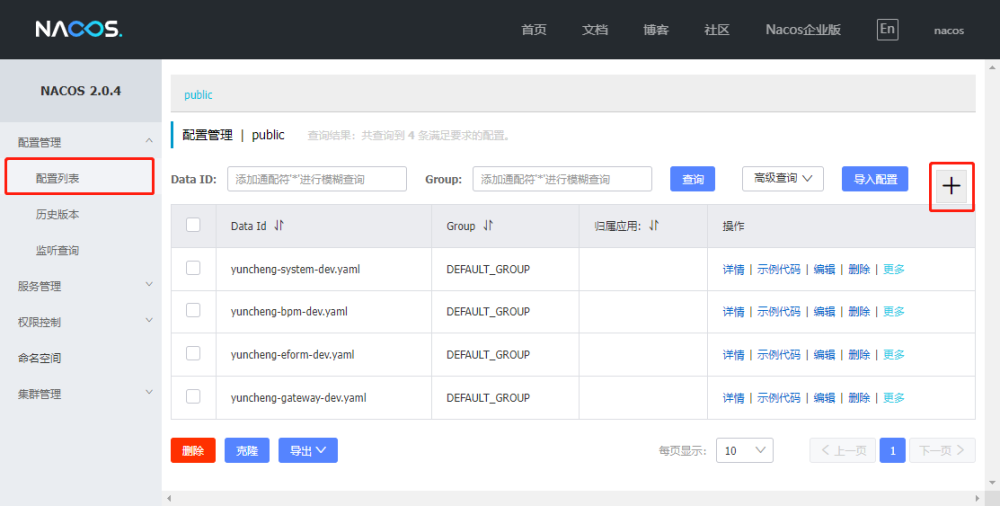Check the yuncheng-eform-dev.yaml row checkbox

point(193,353)
